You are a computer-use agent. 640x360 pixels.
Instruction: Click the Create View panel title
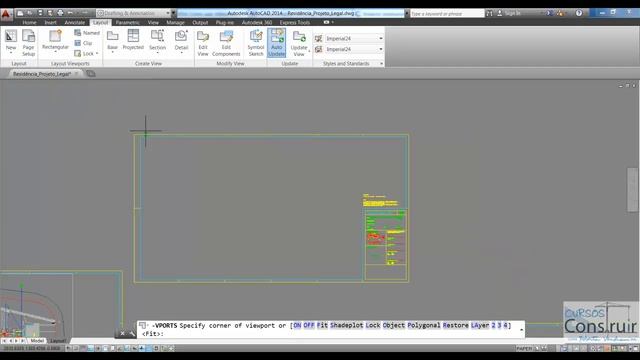tap(148, 64)
